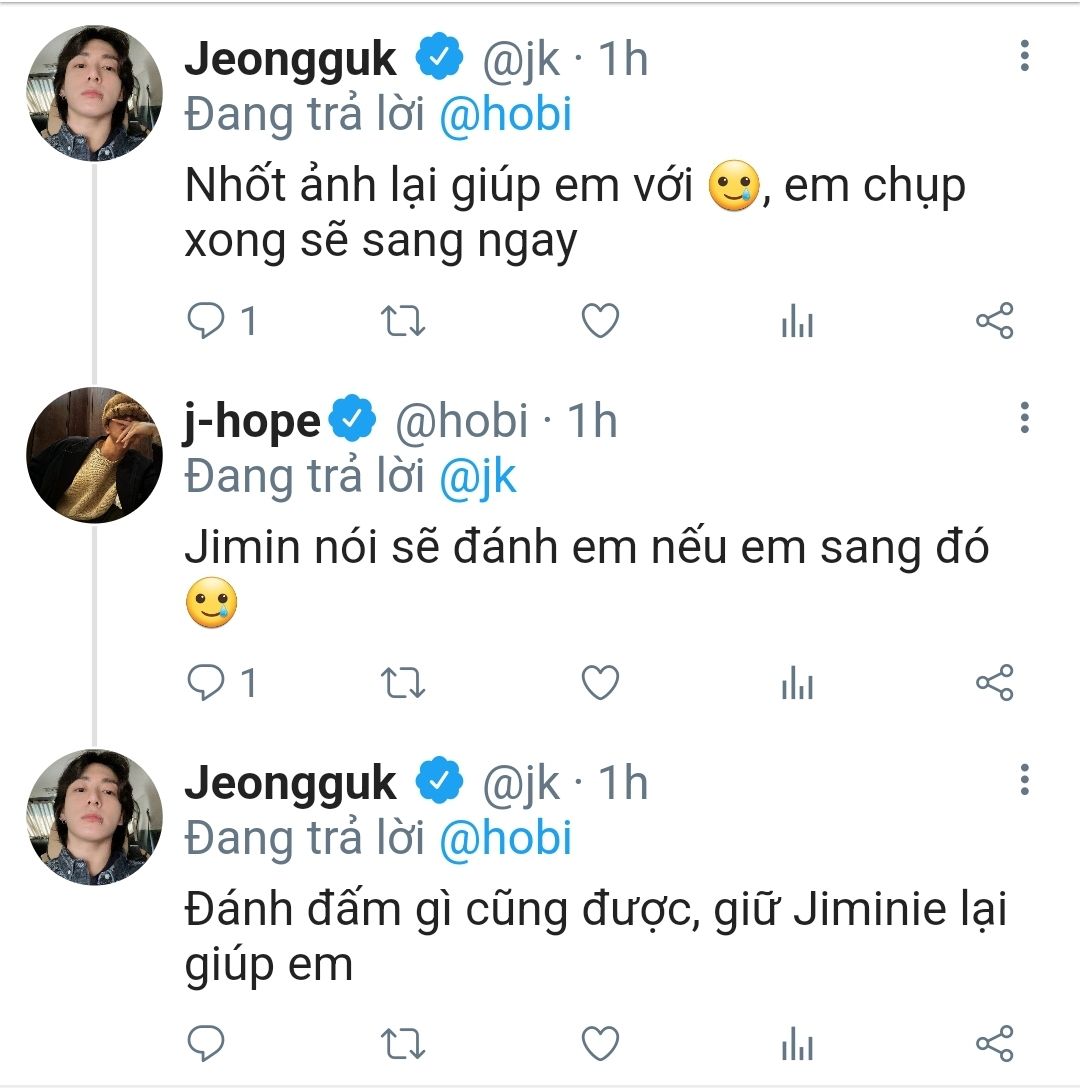Share j-hope's tweet
This screenshot has width=1080, height=1088.
tap(994, 683)
